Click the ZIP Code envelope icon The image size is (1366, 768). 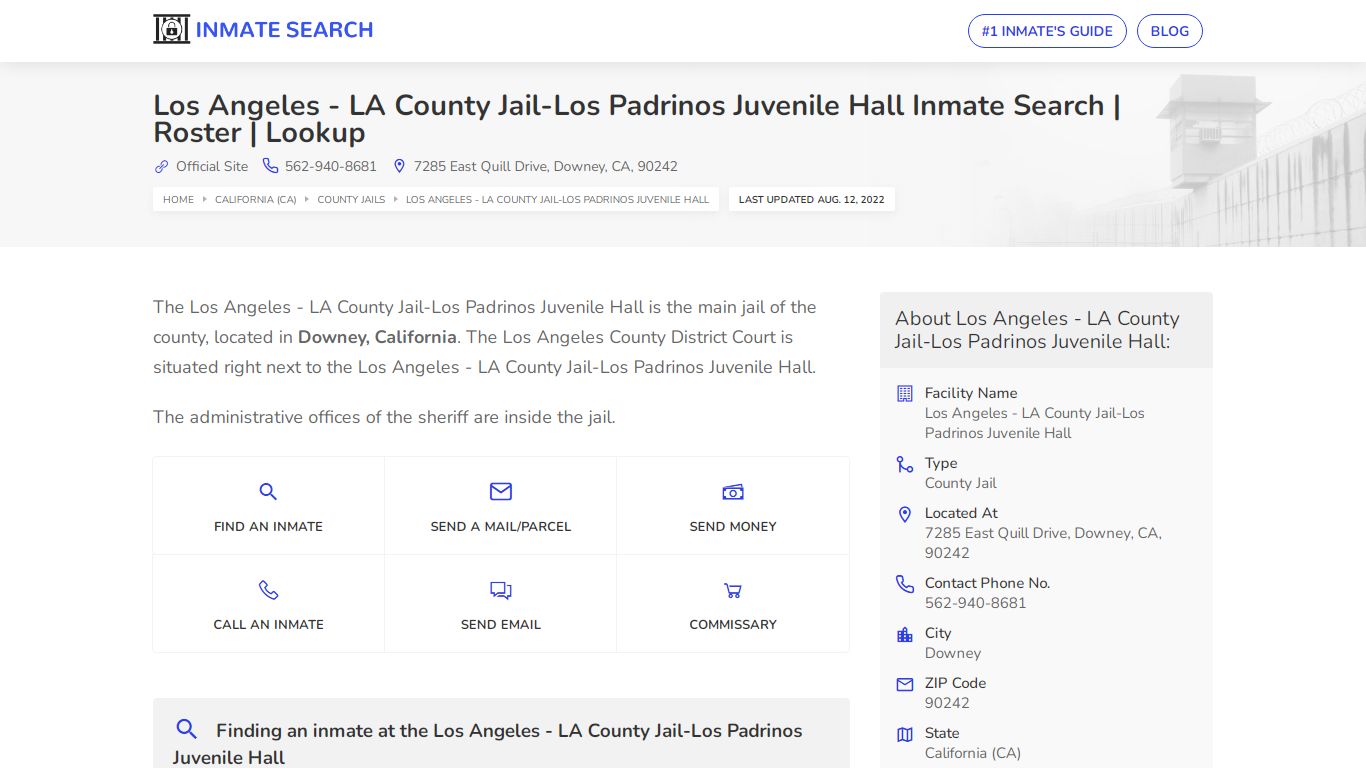pos(905,684)
